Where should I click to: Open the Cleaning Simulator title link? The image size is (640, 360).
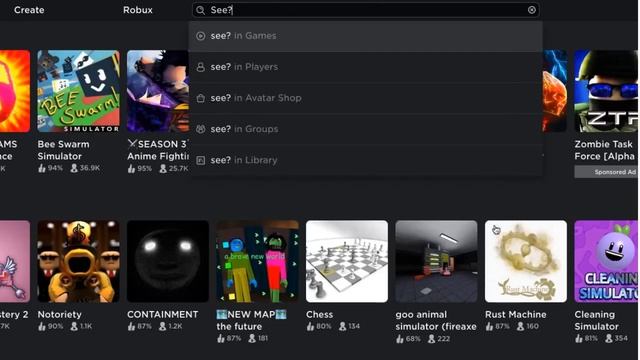pos(596,320)
